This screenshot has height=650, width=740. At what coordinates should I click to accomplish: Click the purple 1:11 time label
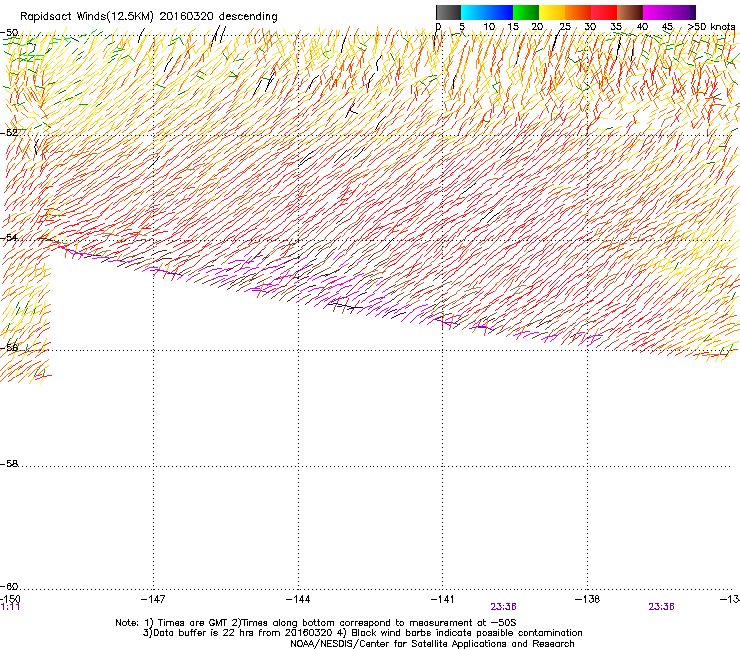click(10, 607)
